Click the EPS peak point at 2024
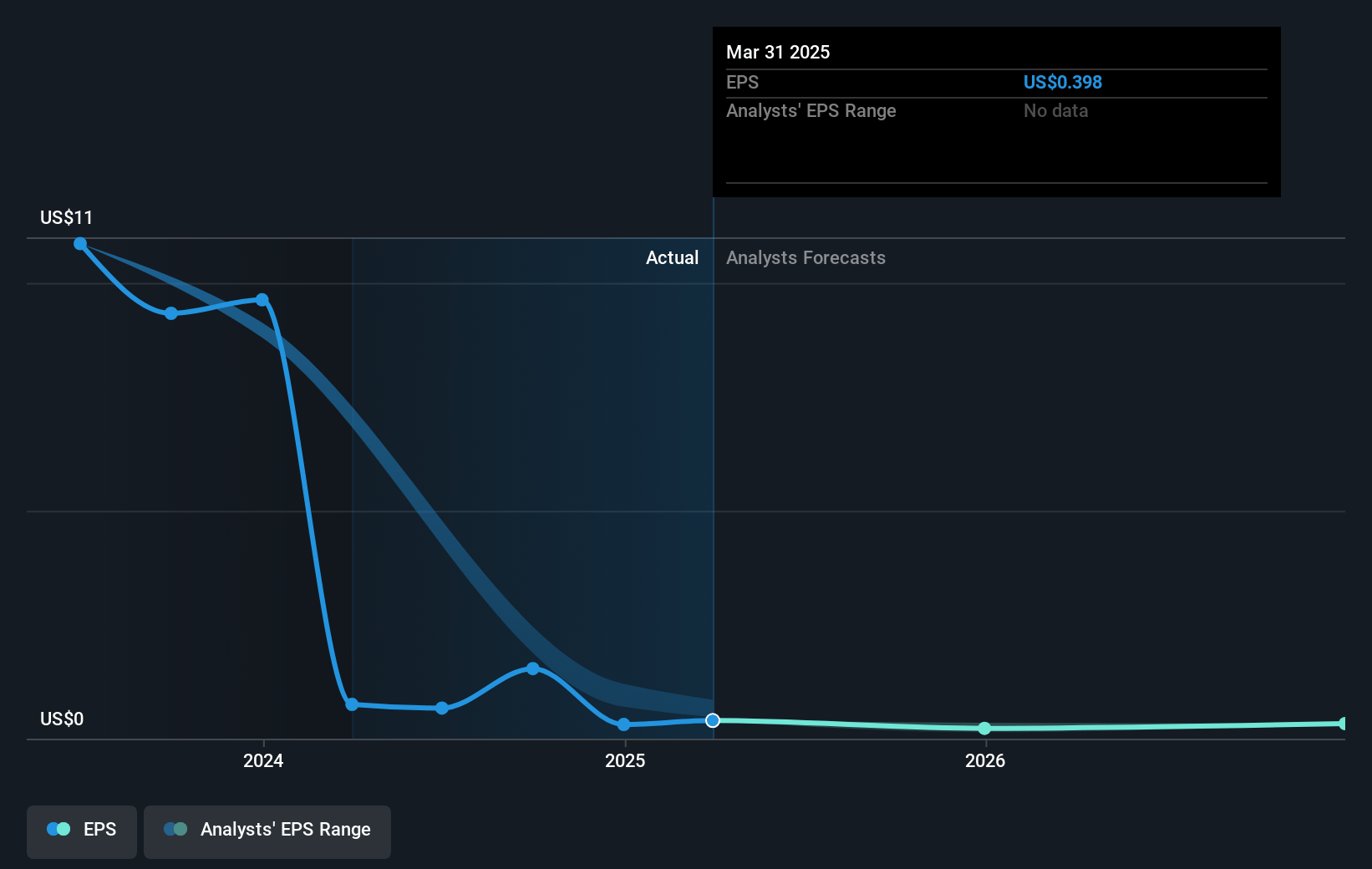 coord(262,300)
